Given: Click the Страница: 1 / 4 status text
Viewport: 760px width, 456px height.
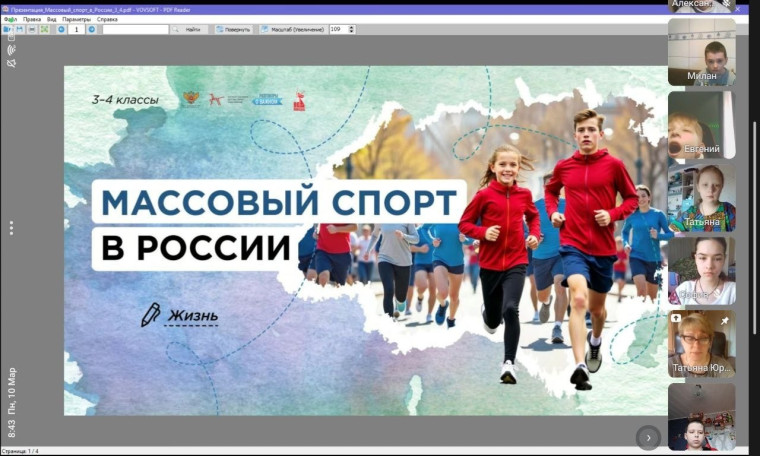Looking at the screenshot, I should click(x=20, y=452).
